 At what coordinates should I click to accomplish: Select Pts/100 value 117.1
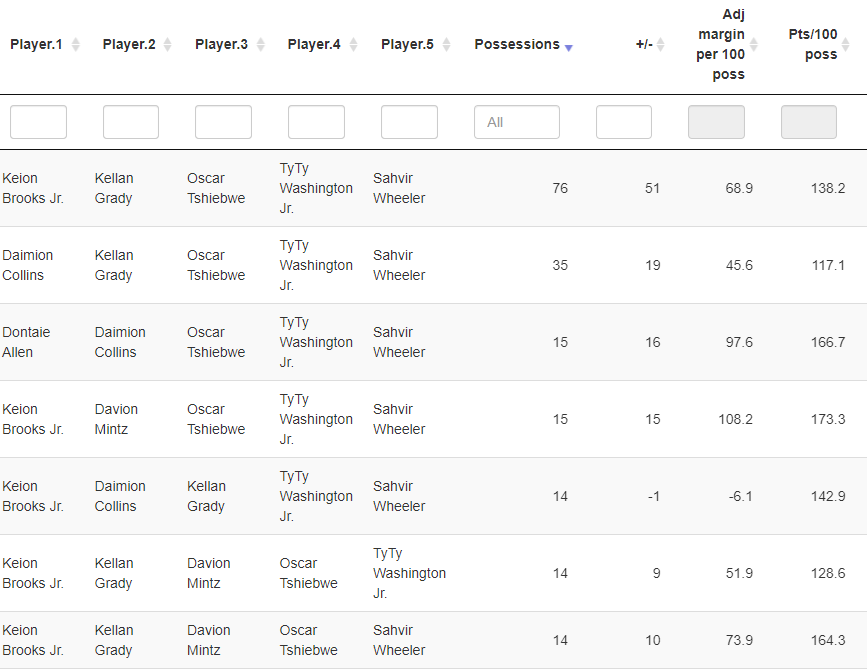[828, 265]
